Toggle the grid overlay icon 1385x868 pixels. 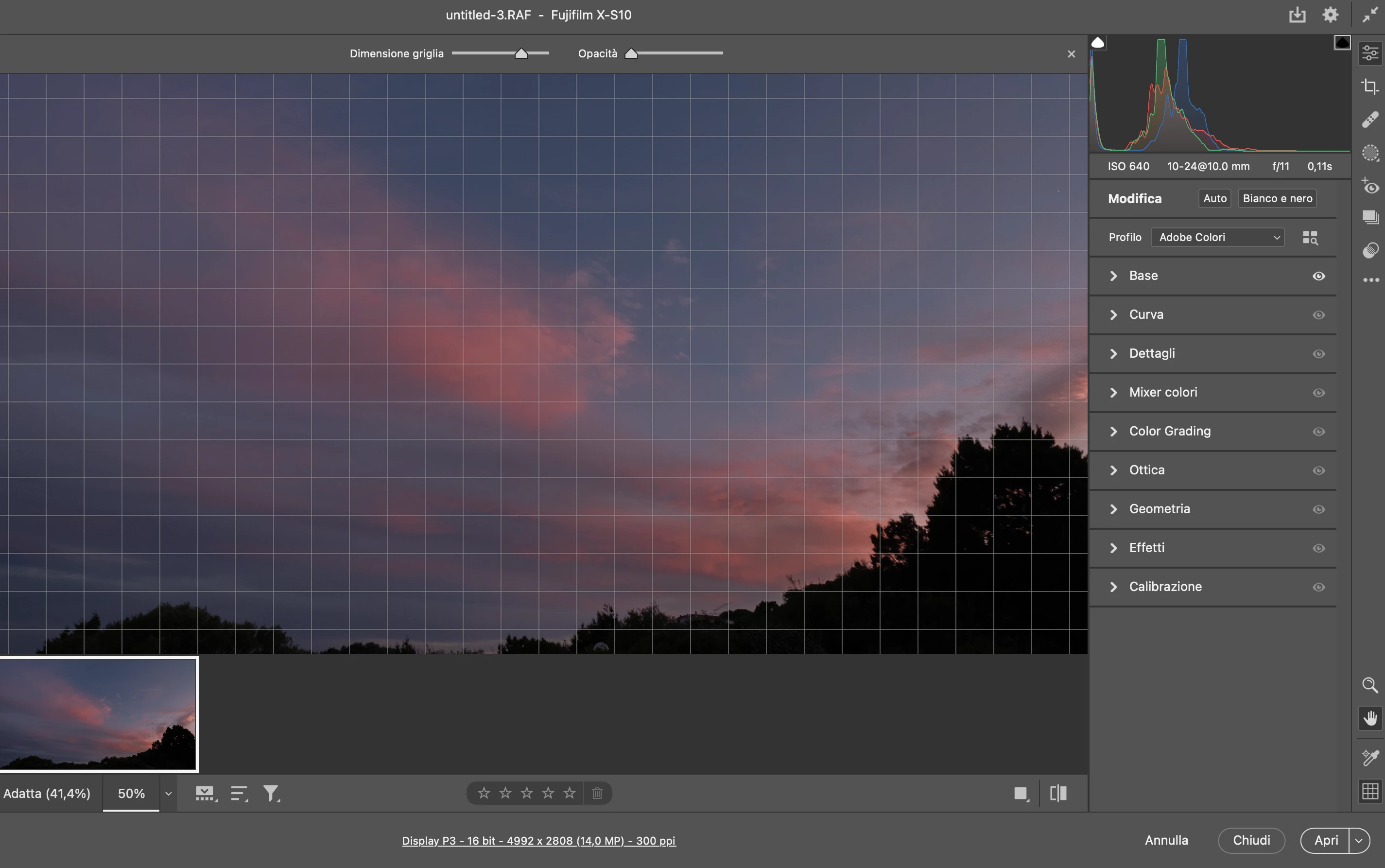tap(1370, 791)
